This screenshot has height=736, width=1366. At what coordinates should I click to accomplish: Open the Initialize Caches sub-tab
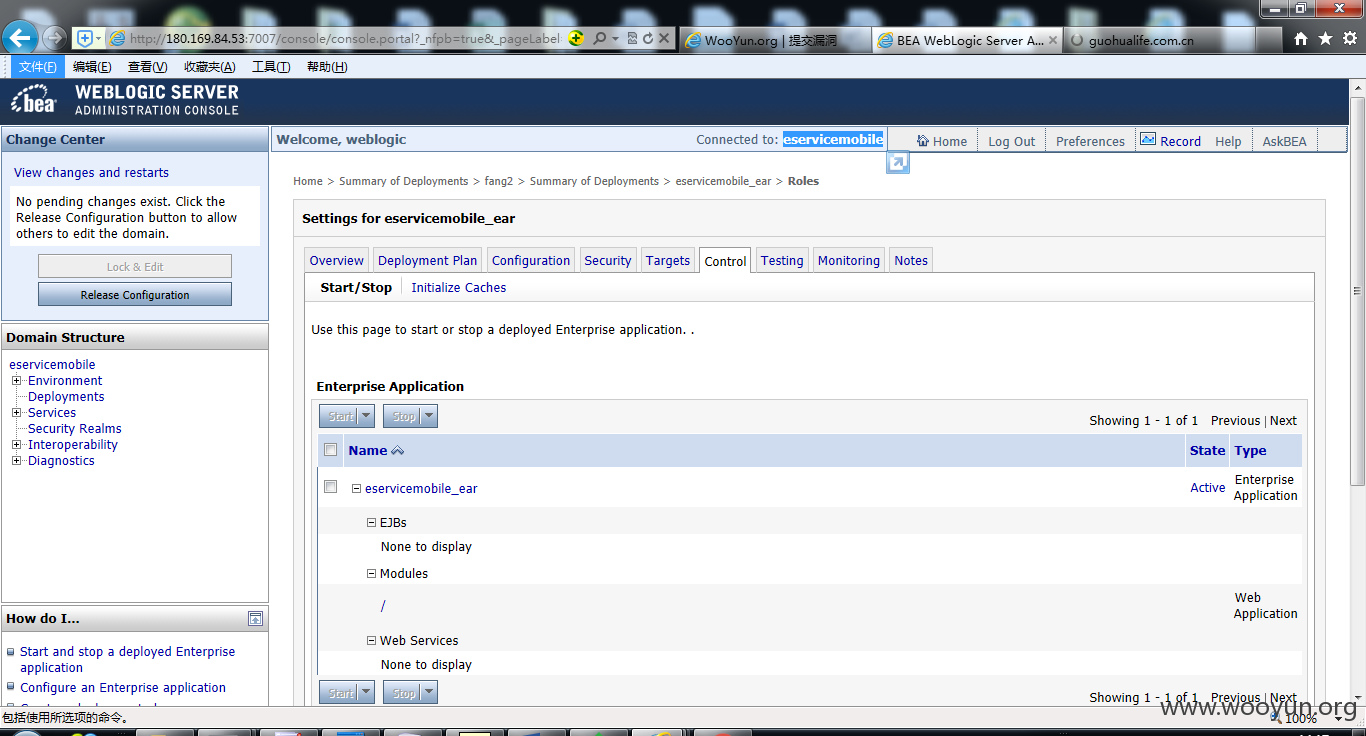[x=459, y=287]
